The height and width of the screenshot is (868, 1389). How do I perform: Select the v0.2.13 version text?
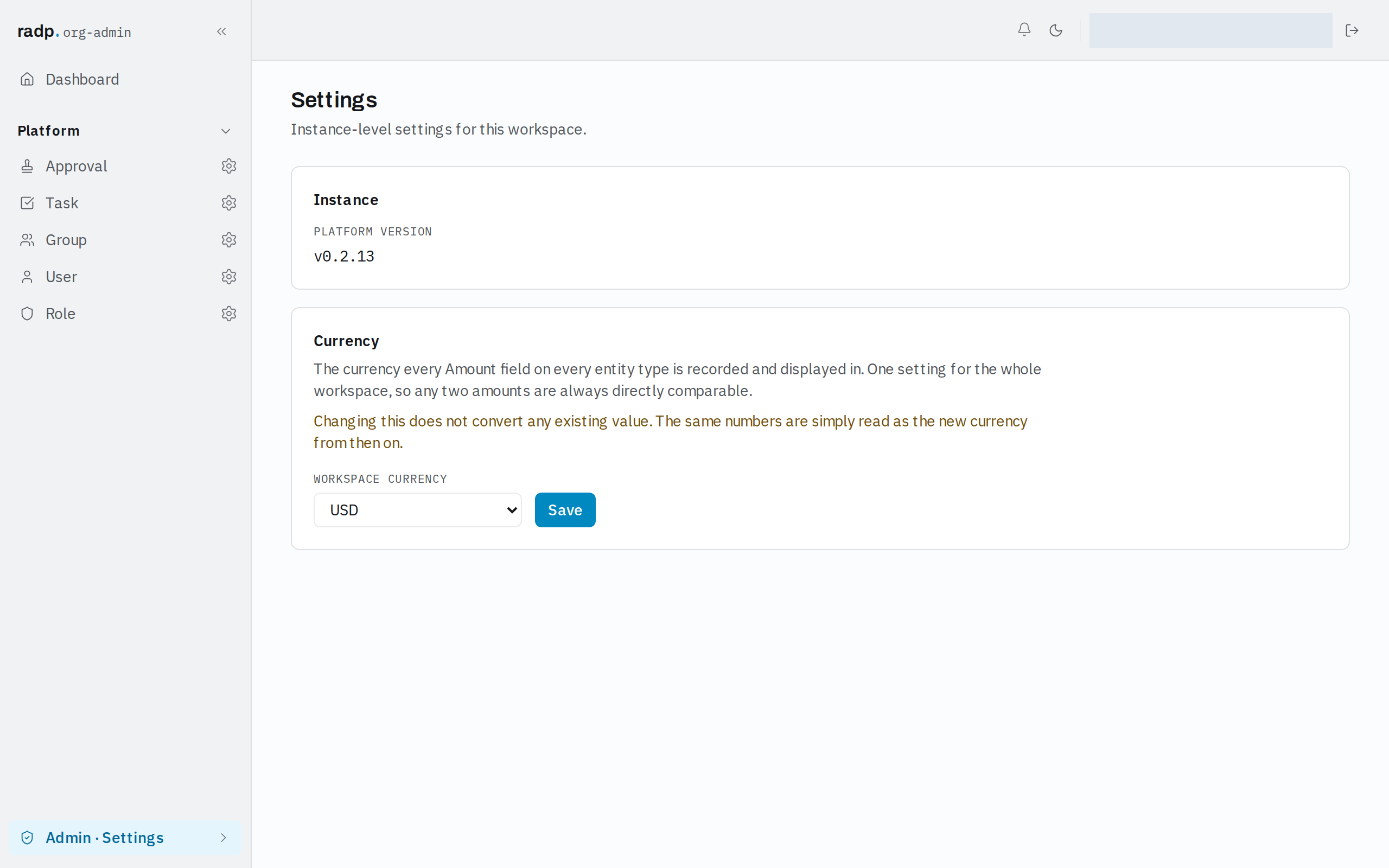pos(344,257)
